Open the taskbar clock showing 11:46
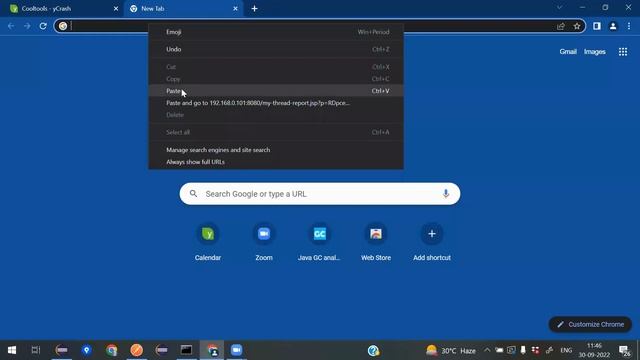This screenshot has width=640, height=360. (594, 350)
